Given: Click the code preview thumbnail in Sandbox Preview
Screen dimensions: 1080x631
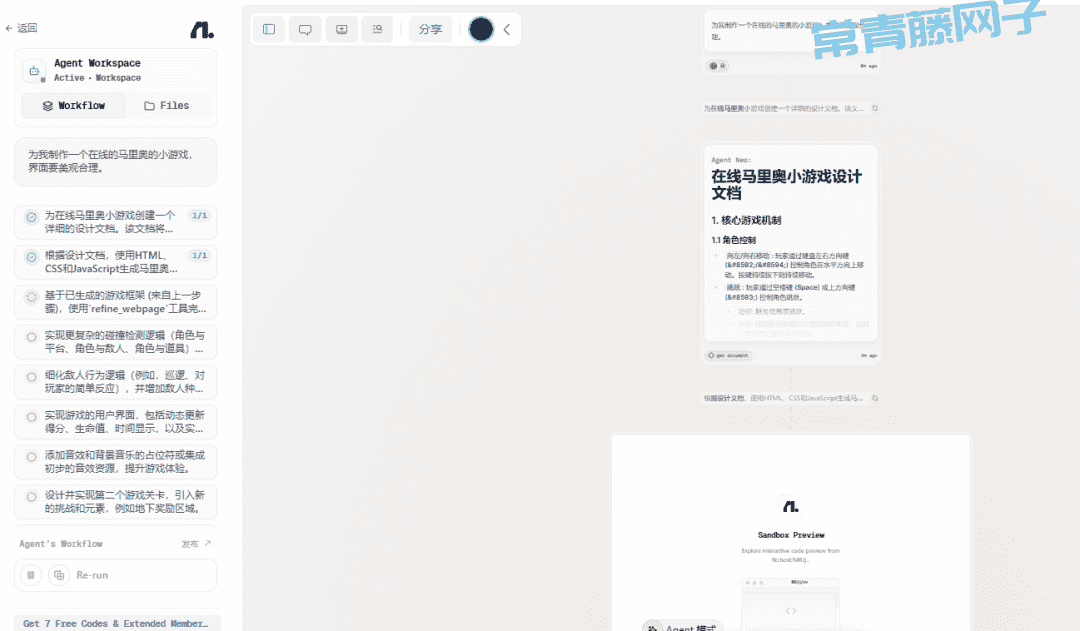Looking at the screenshot, I should pyautogui.click(x=791, y=604).
